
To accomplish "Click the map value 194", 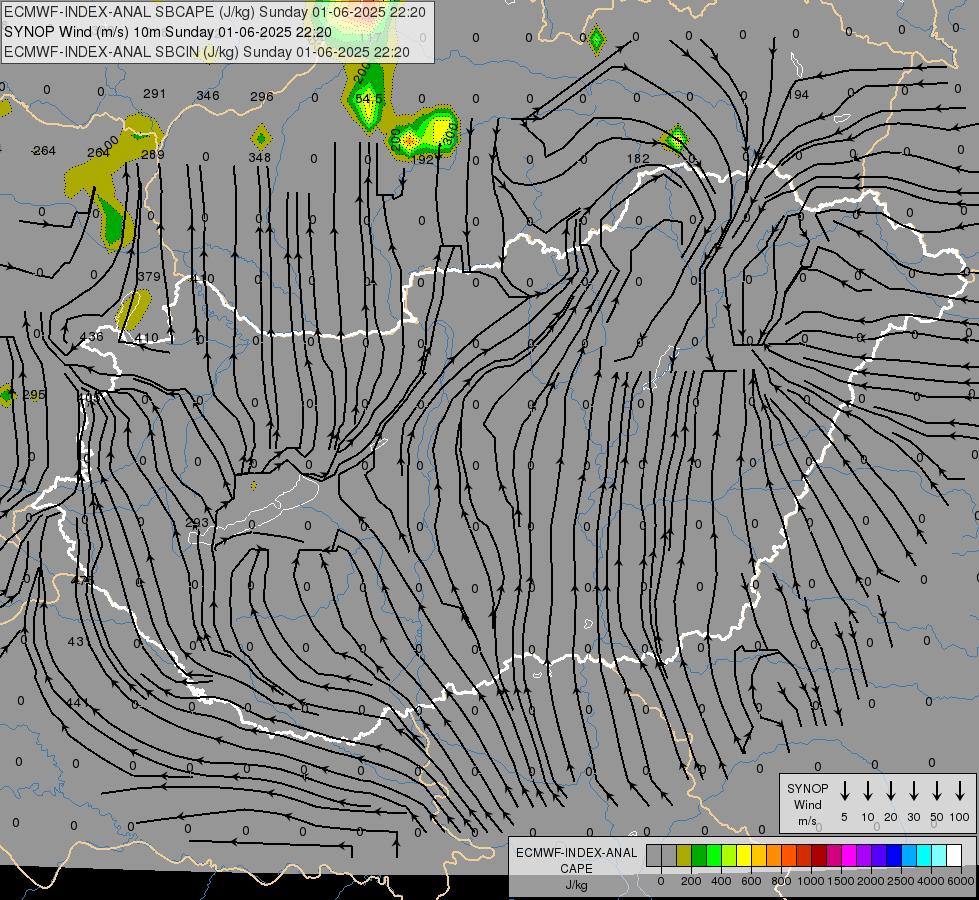I will pos(799,95).
